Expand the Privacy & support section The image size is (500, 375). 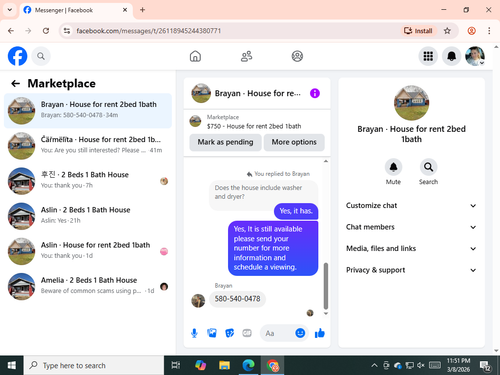click(x=411, y=270)
